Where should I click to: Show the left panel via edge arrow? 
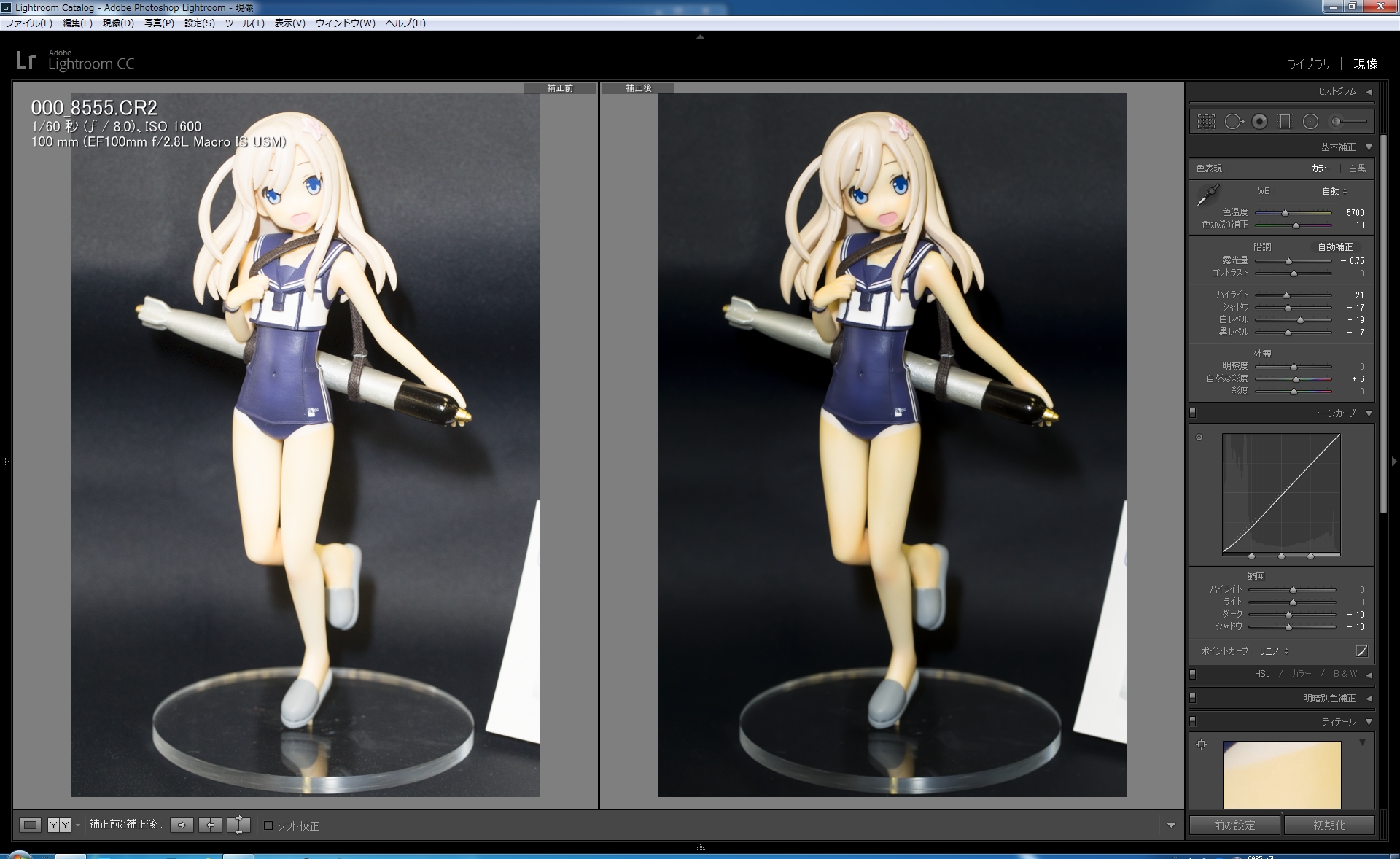5,461
